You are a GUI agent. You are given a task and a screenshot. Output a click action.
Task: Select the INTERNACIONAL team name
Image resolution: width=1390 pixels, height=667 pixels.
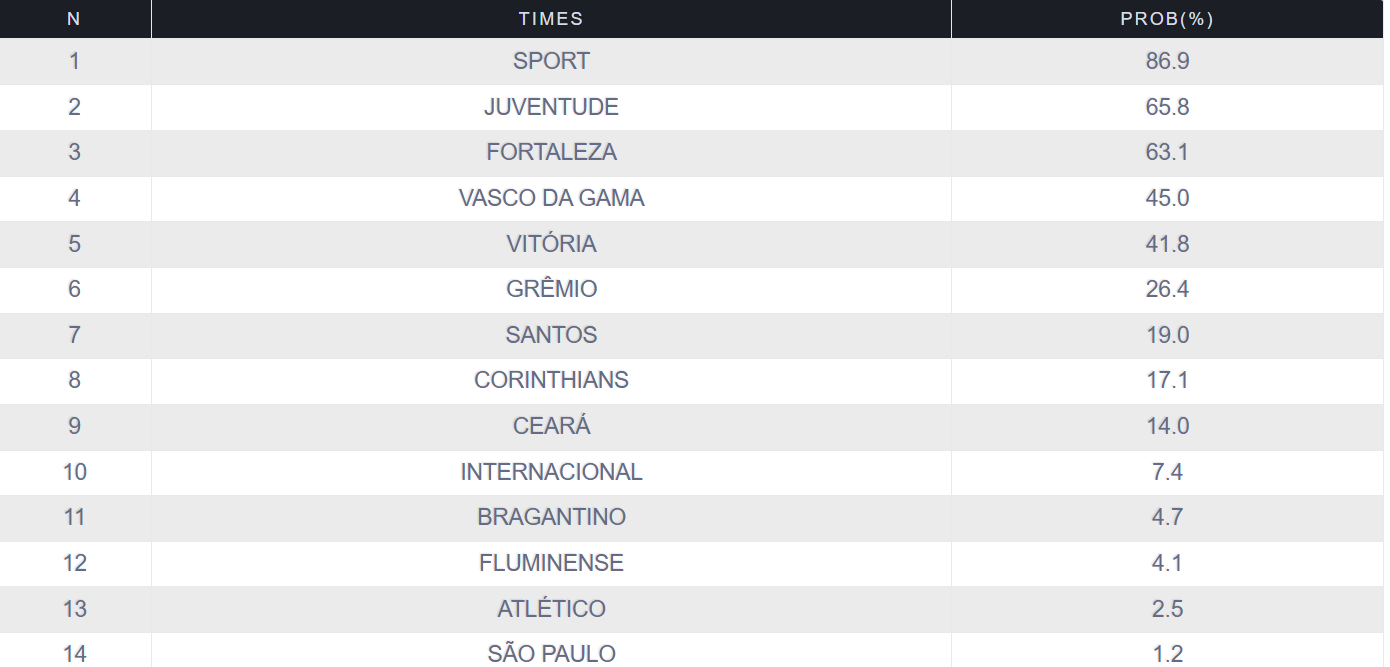(x=551, y=472)
